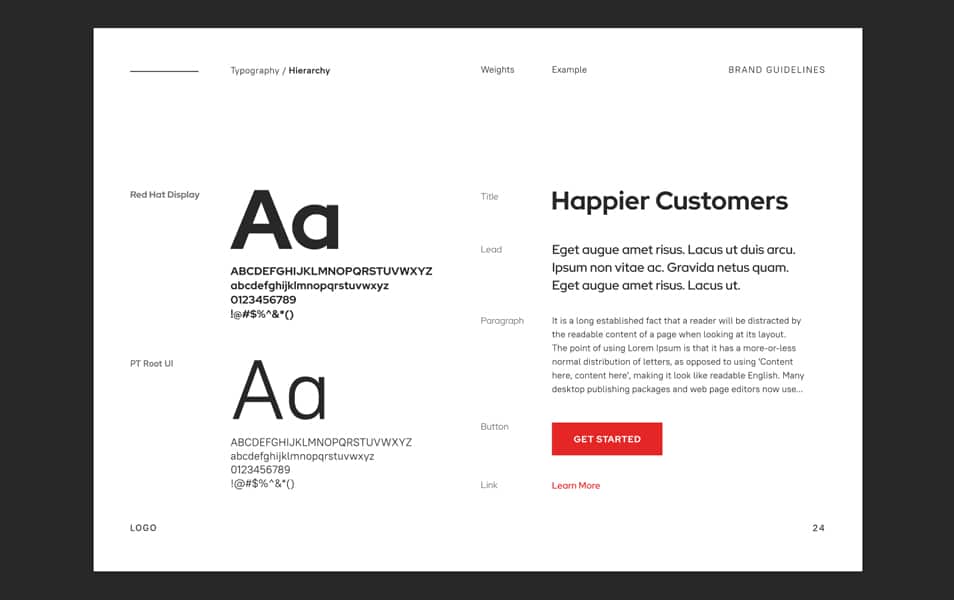Click the GET STARTED button

(x=606, y=438)
